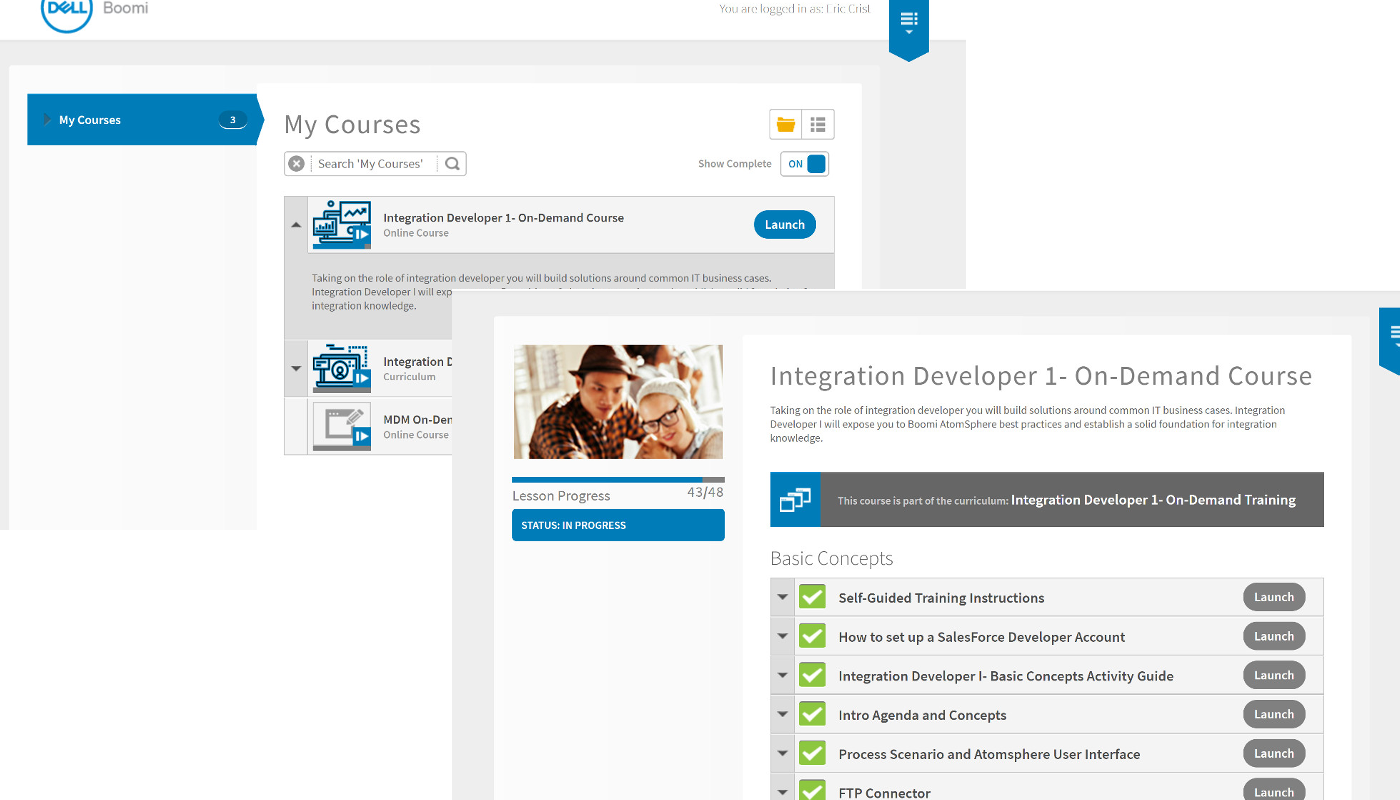
Task: Launch Basic Concepts Activity Guide
Action: 1274,675
